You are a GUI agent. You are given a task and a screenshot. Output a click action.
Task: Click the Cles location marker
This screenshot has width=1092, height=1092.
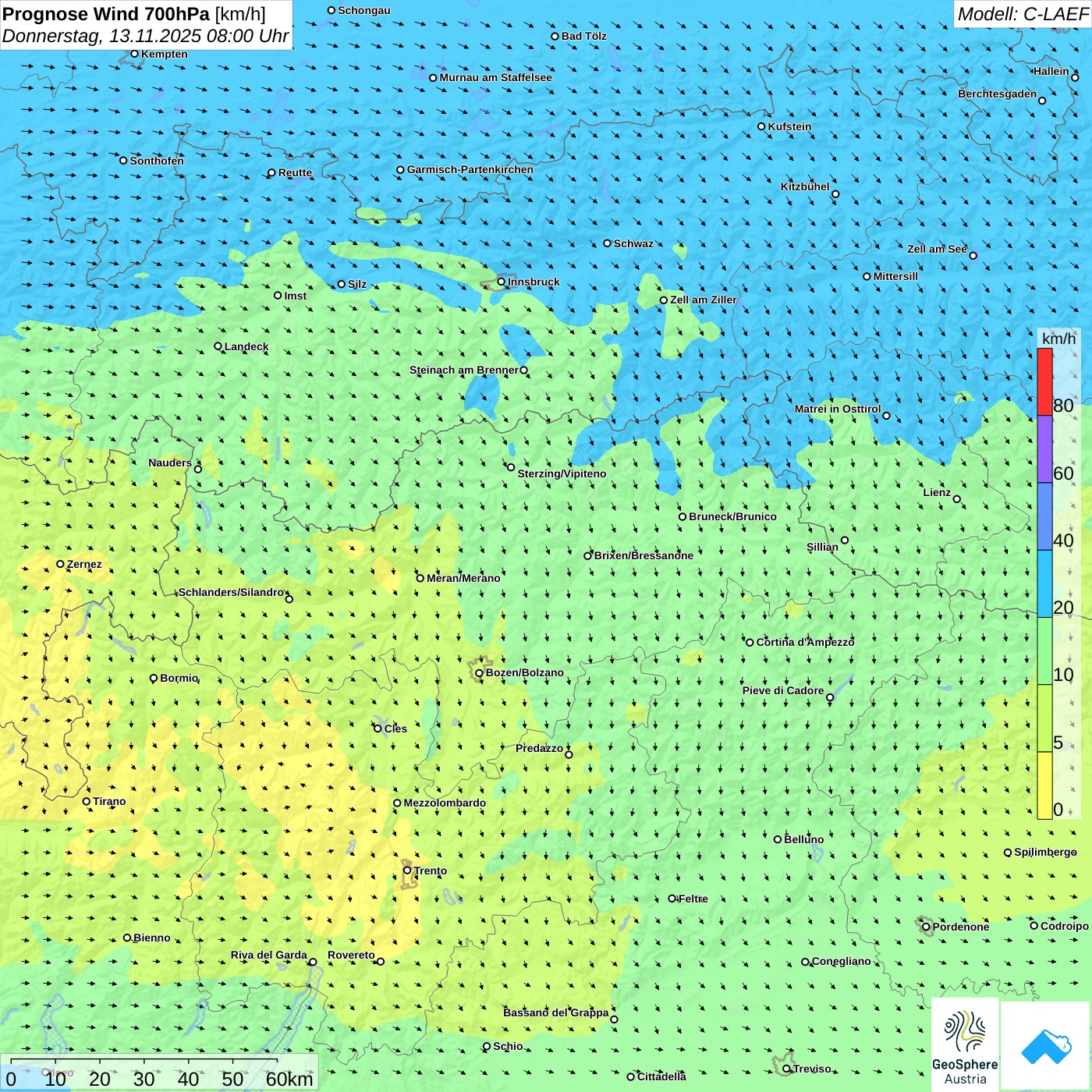click(378, 729)
